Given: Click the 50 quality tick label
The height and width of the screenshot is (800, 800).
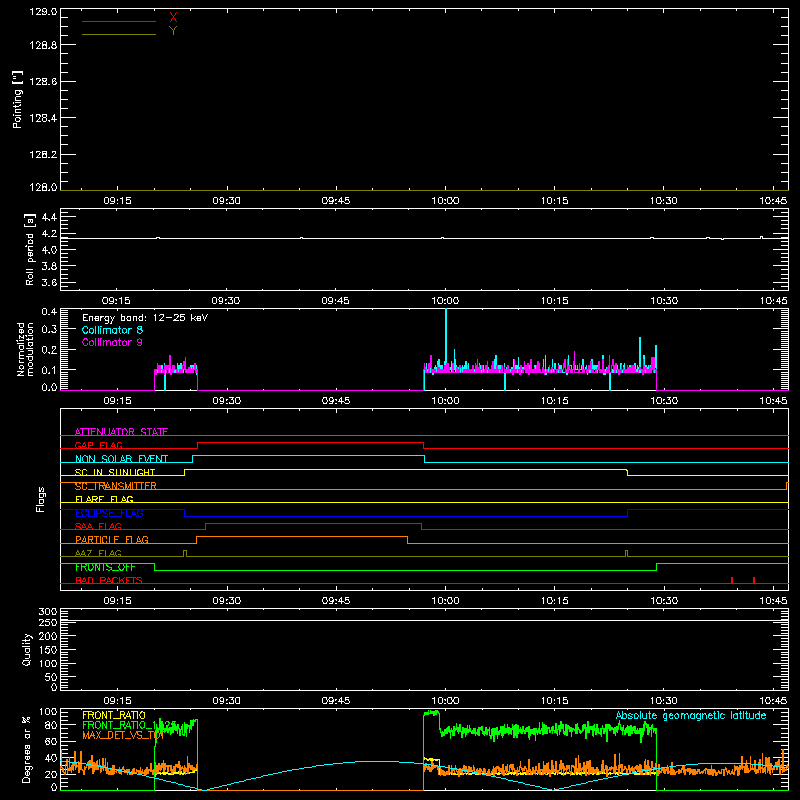Looking at the screenshot, I should [51, 677].
